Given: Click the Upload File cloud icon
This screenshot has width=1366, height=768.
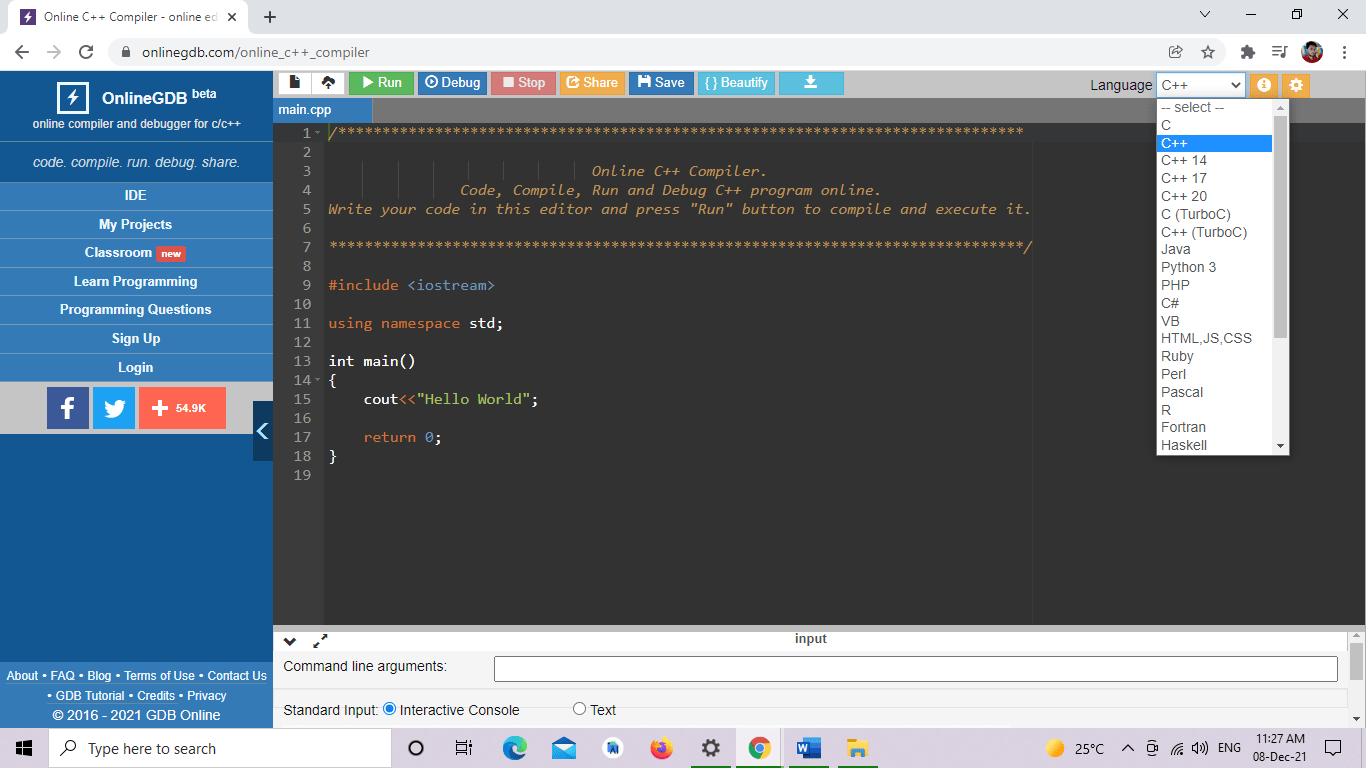Looking at the screenshot, I should [x=328, y=83].
